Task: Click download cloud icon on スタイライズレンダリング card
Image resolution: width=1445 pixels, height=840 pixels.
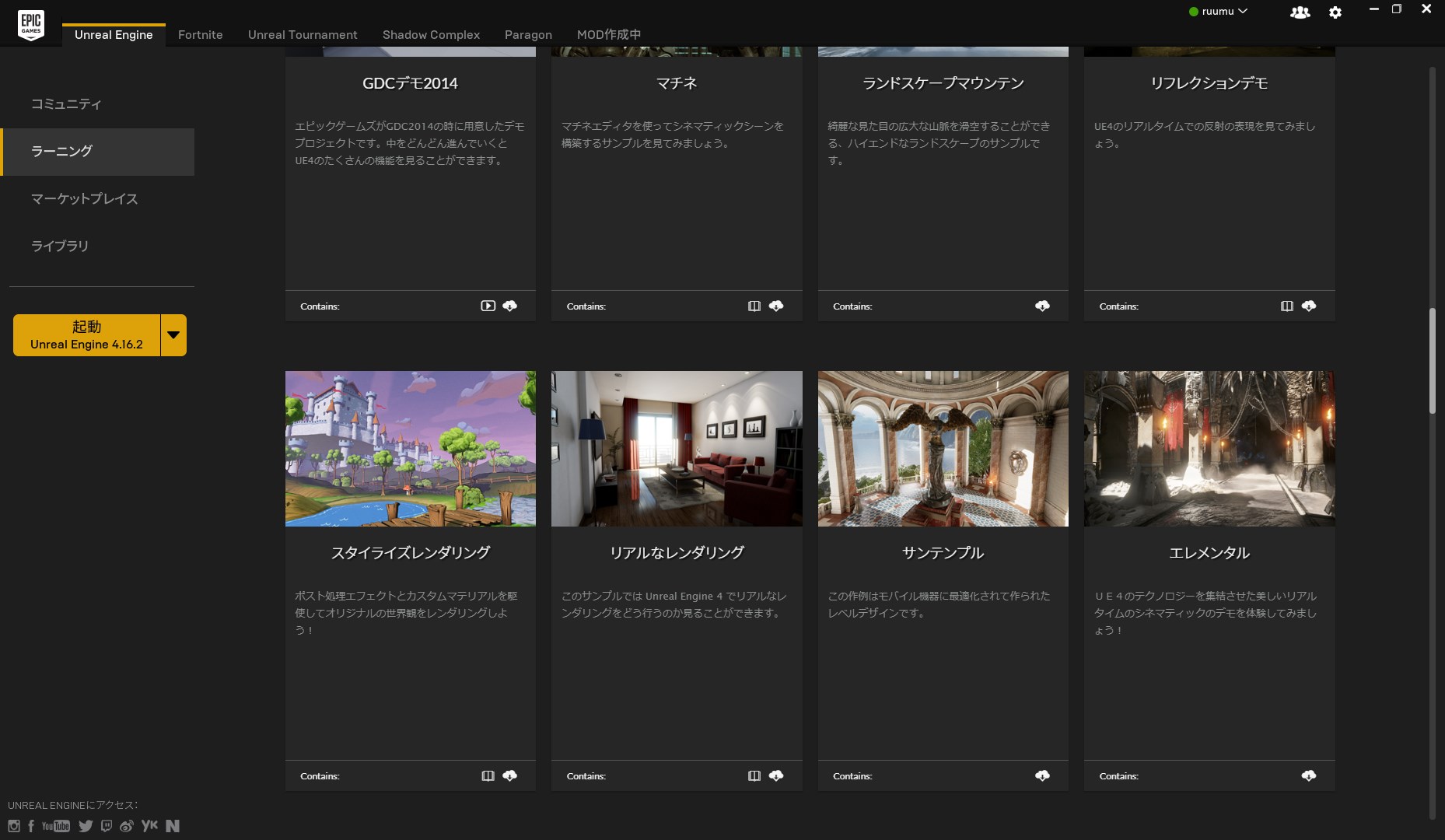Action: 510,775
